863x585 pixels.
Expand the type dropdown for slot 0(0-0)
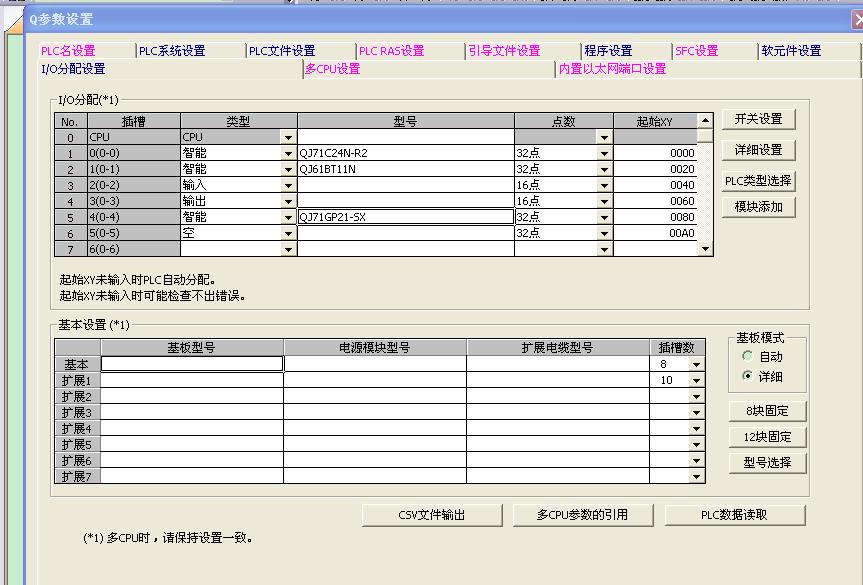(288, 154)
